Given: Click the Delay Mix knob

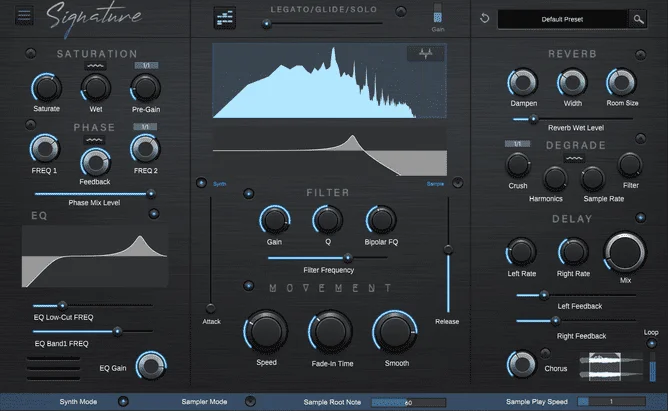Looking at the screenshot, I should point(625,252).
